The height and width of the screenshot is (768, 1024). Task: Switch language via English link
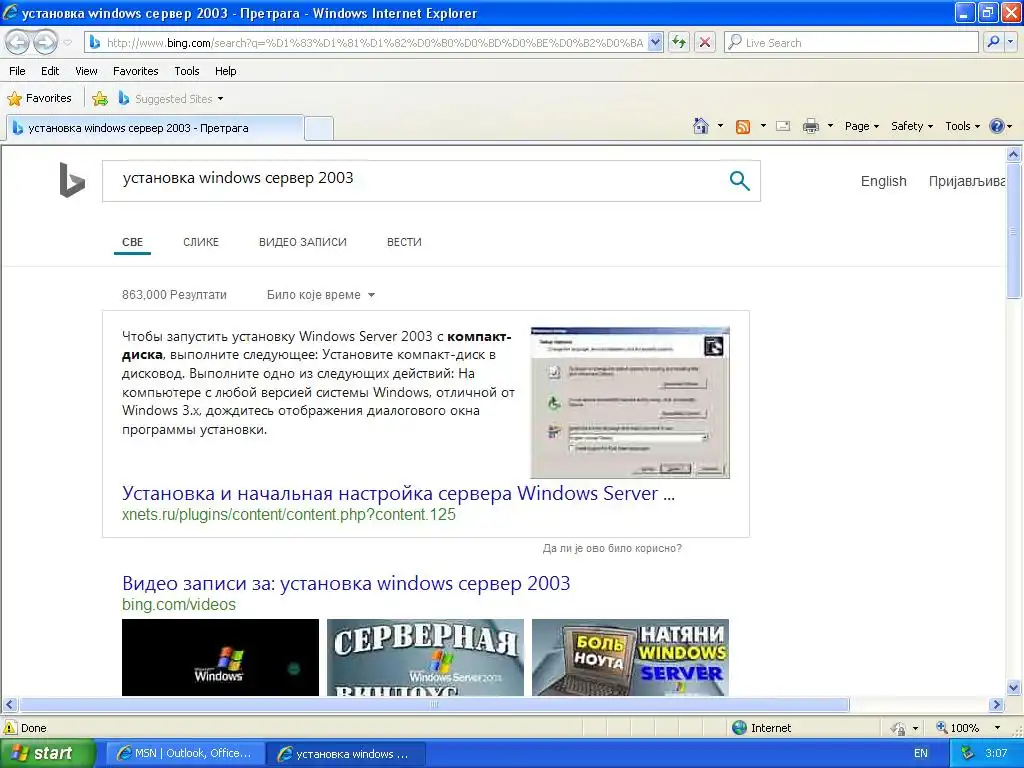pos(884,182)
